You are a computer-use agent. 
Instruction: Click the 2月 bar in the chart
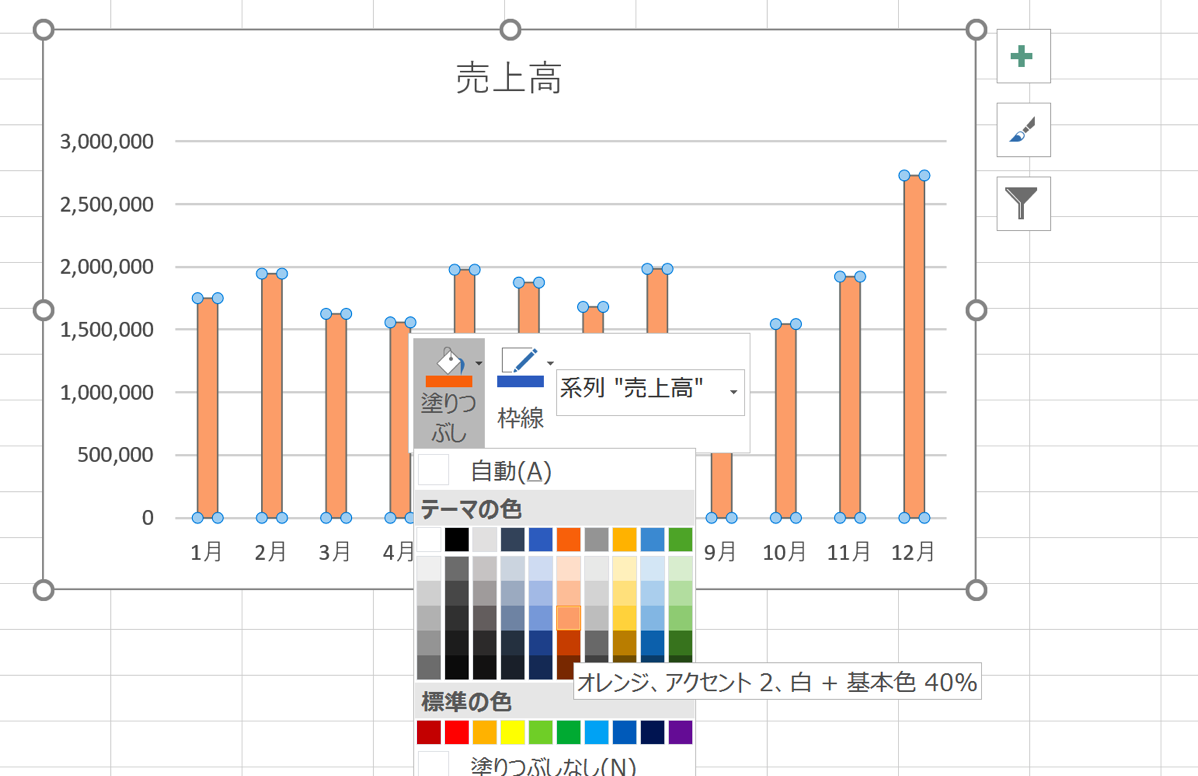(272, 396)
